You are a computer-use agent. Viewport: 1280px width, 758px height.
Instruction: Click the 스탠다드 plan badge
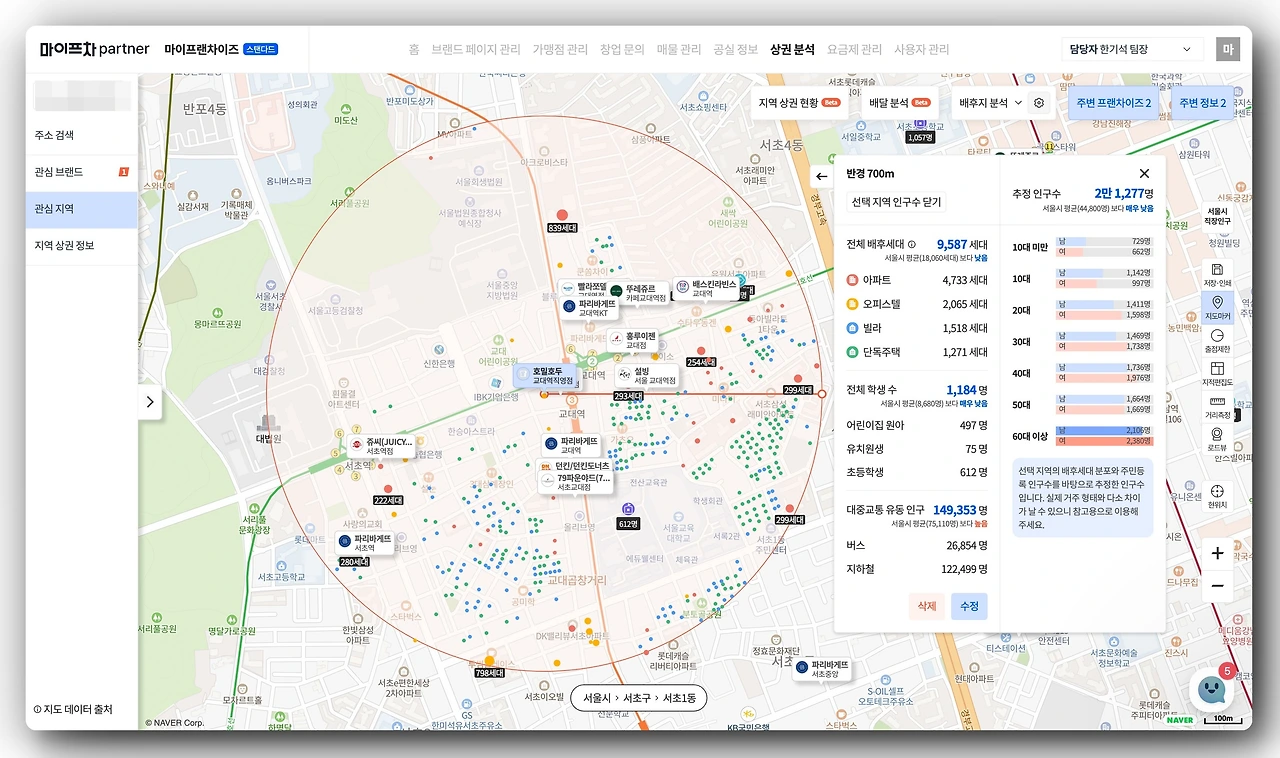point(261,49)
